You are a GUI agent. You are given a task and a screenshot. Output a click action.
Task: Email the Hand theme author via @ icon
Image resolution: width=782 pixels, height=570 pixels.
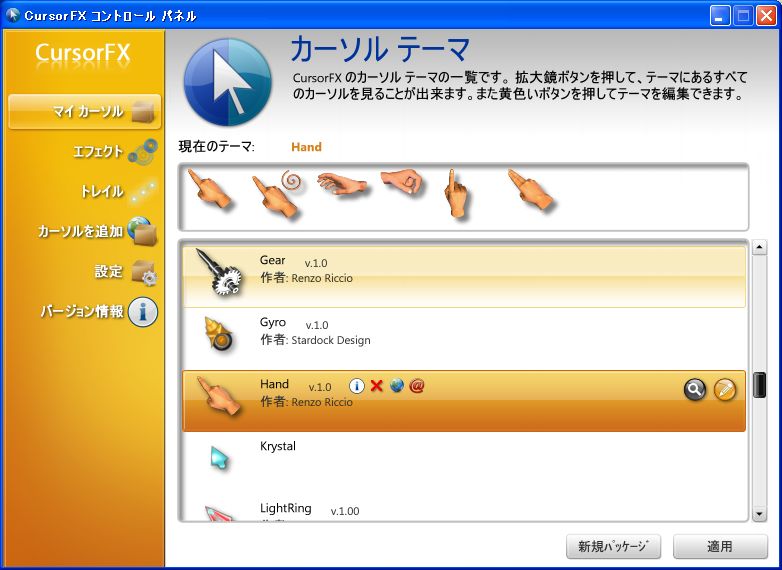pyautogui.click(x=416, y=385)
